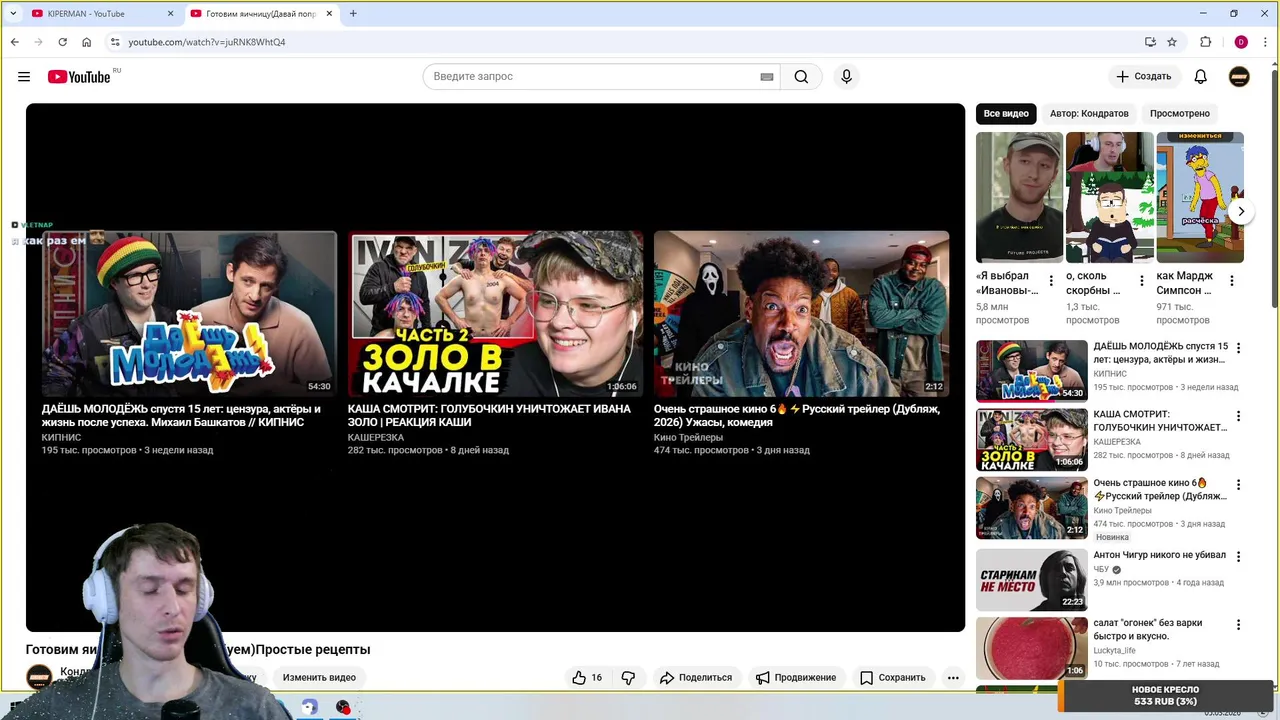Start voice search with the microphone
The height and width of the screenshot is (720, 1280).
click(x=846, y=77)
